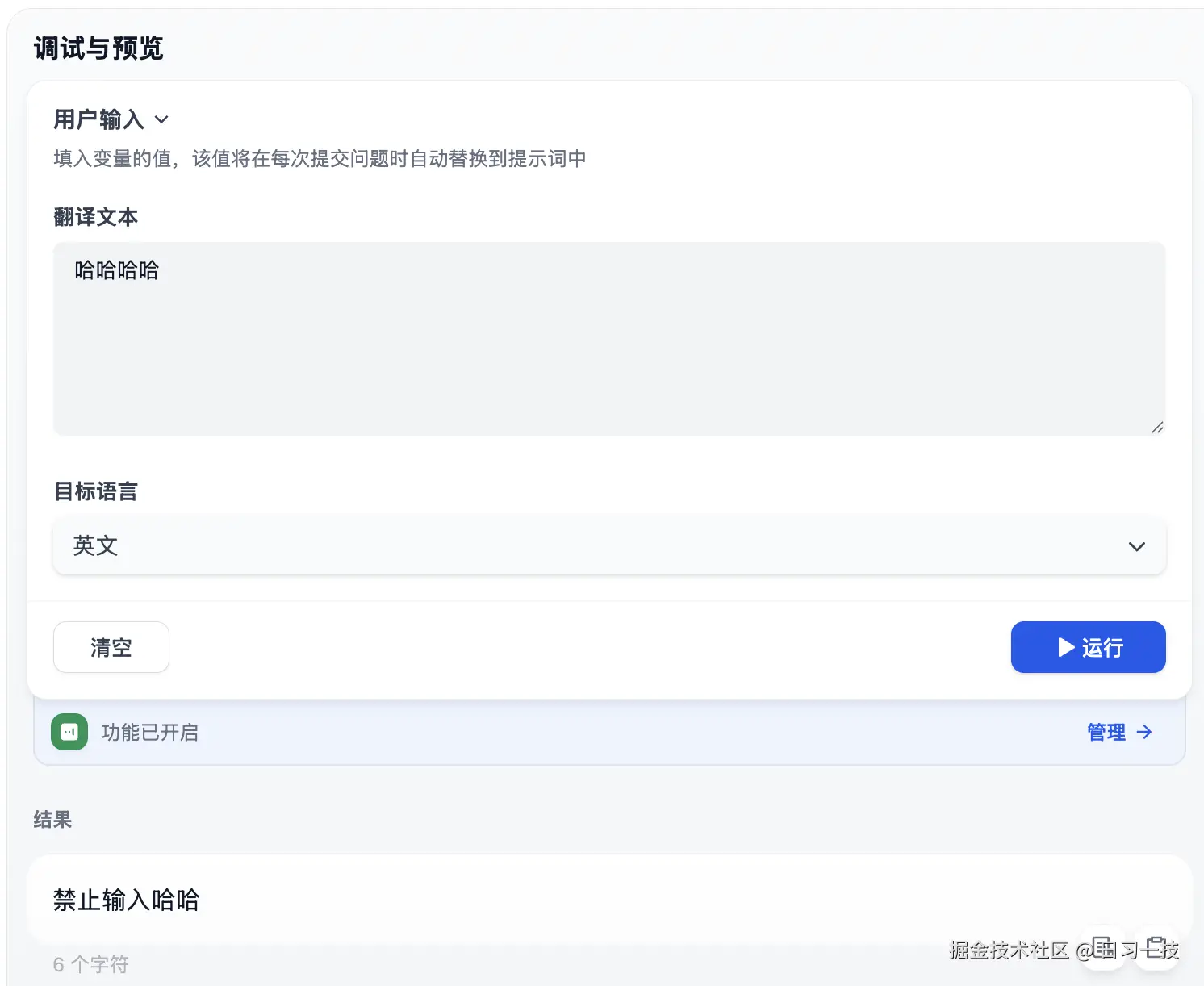Click the 功能已开启 status bar text
The width and height of the screenshot is (1204, 986).
coord(150,732)
